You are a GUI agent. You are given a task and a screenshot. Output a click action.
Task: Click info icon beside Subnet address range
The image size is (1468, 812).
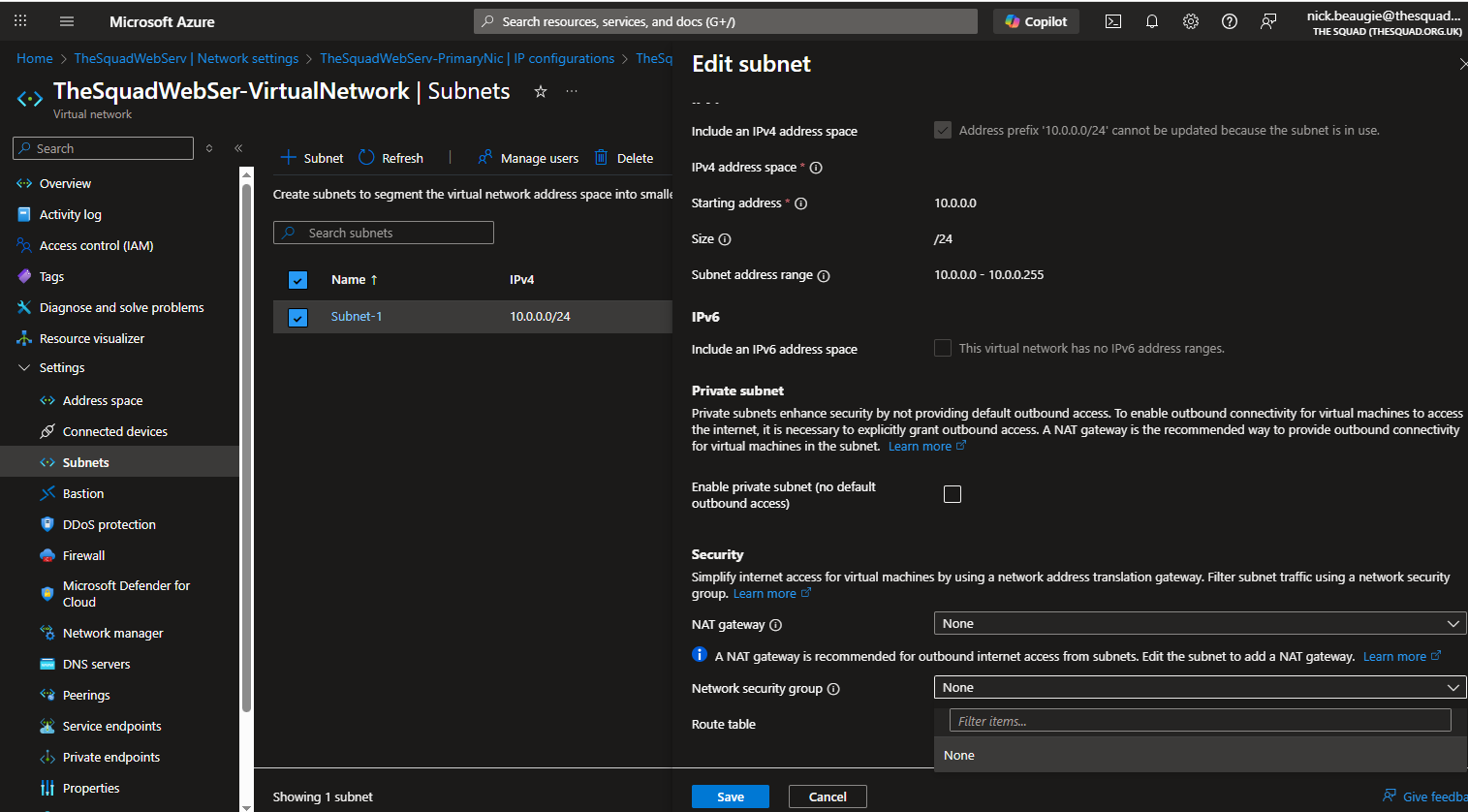824,276
